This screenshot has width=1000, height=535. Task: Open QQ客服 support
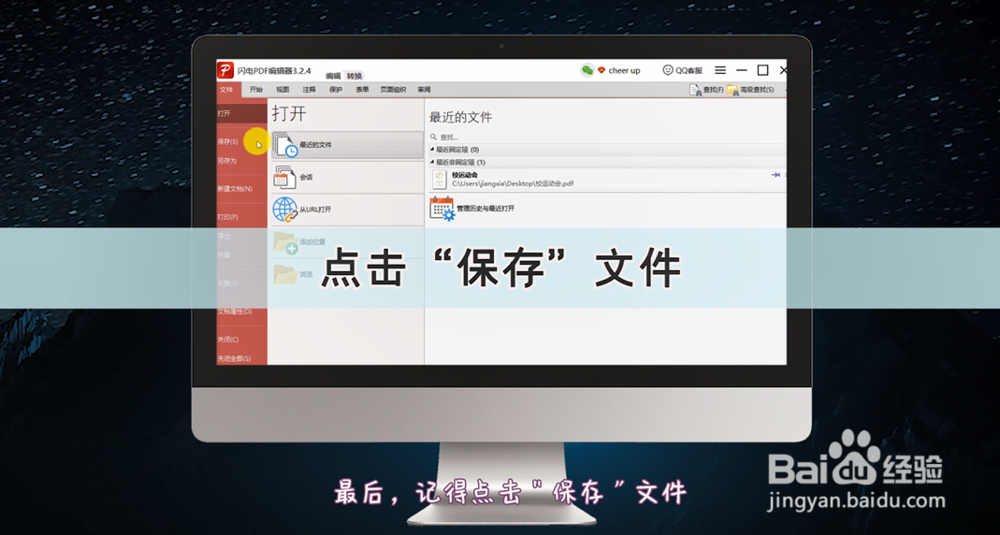click(682, 71)
